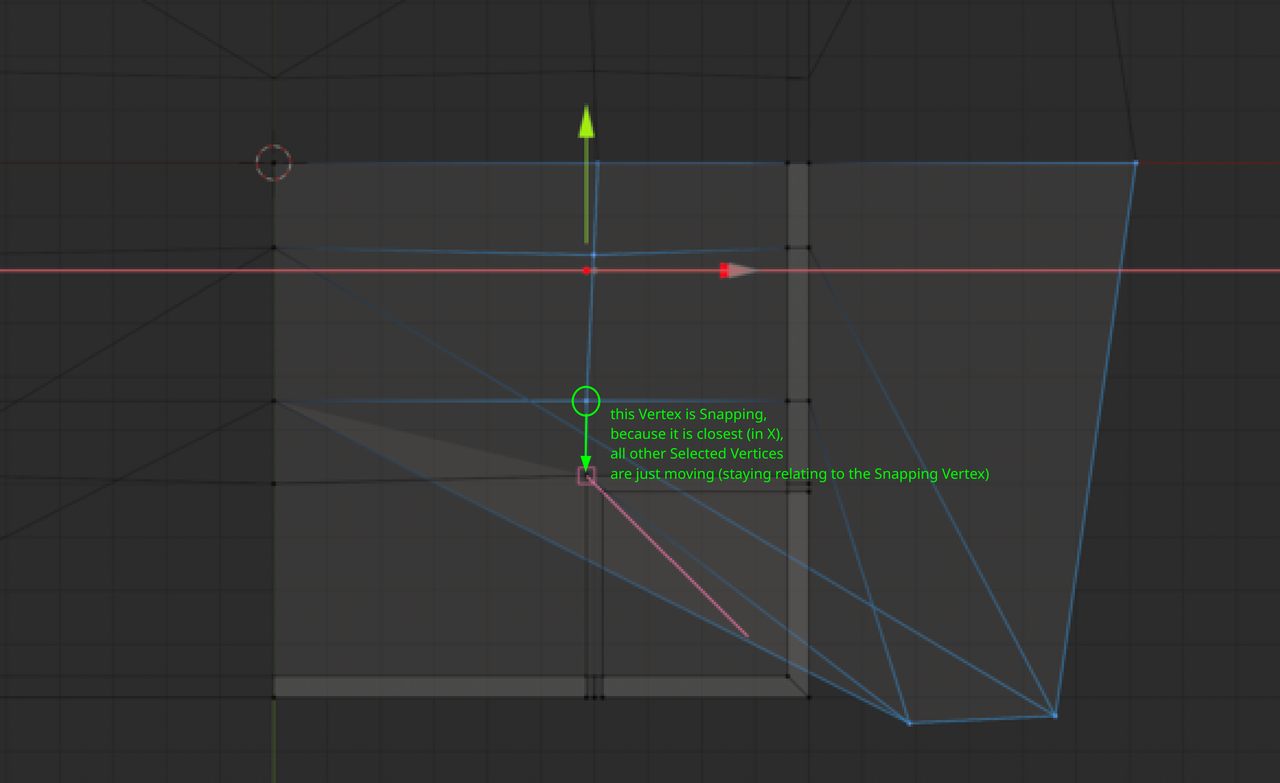
Task: Click the 3D cursor red-white dashed circle
Action: 273,162
